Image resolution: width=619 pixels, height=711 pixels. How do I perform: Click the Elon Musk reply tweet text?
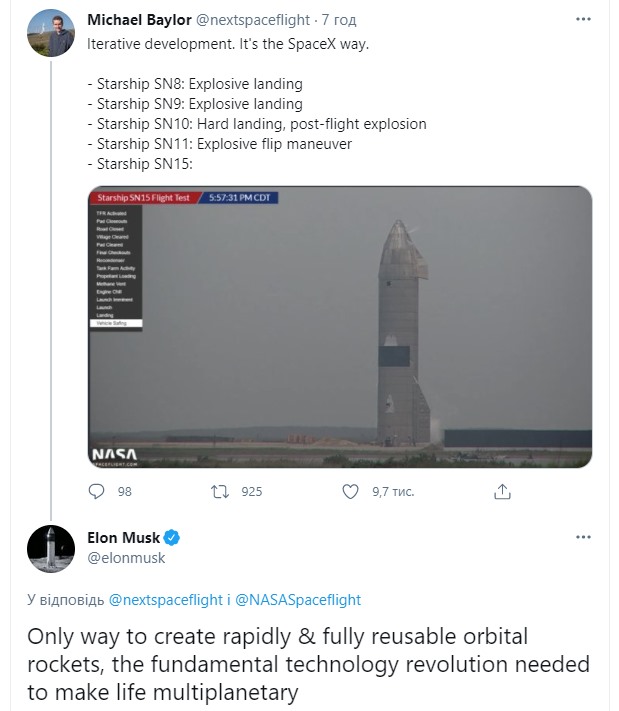point(308,664)
